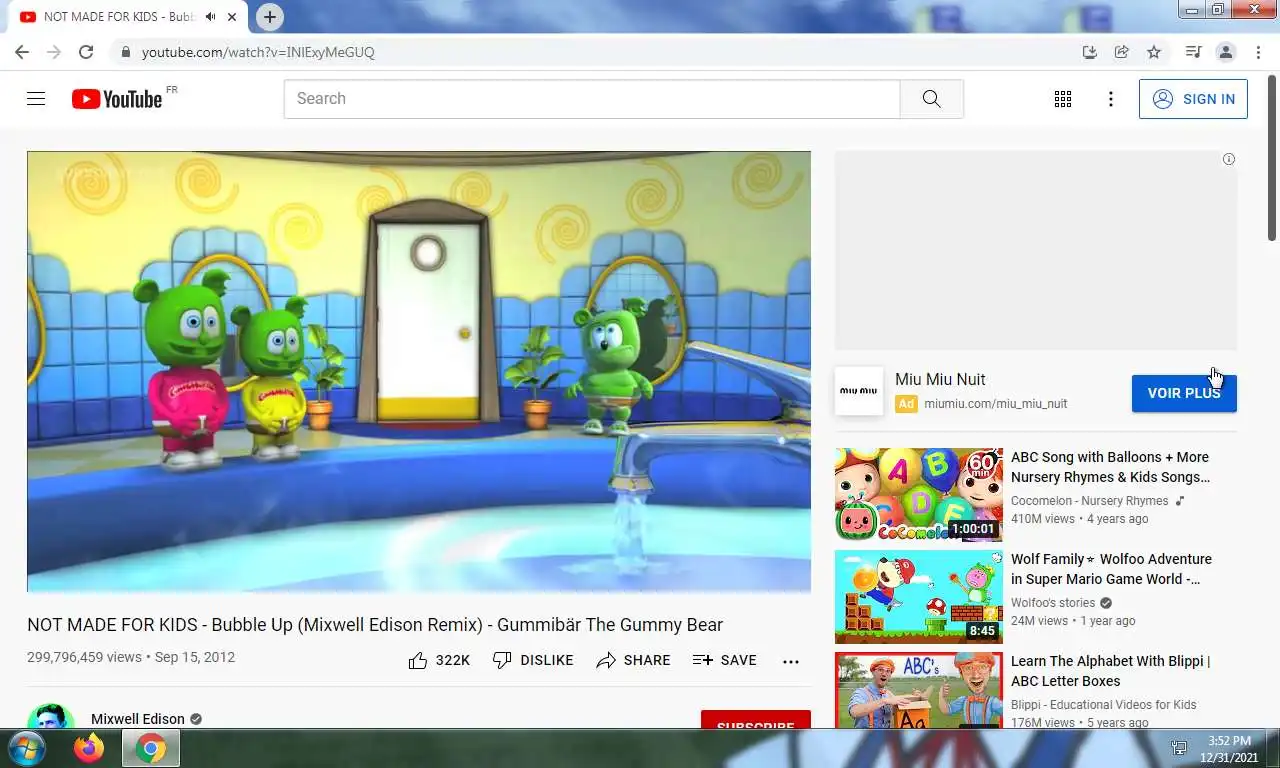Viewport: 1280px width, 768px height.
Task: Click the SIGN IN button
Action: [x=1193, y=99]
